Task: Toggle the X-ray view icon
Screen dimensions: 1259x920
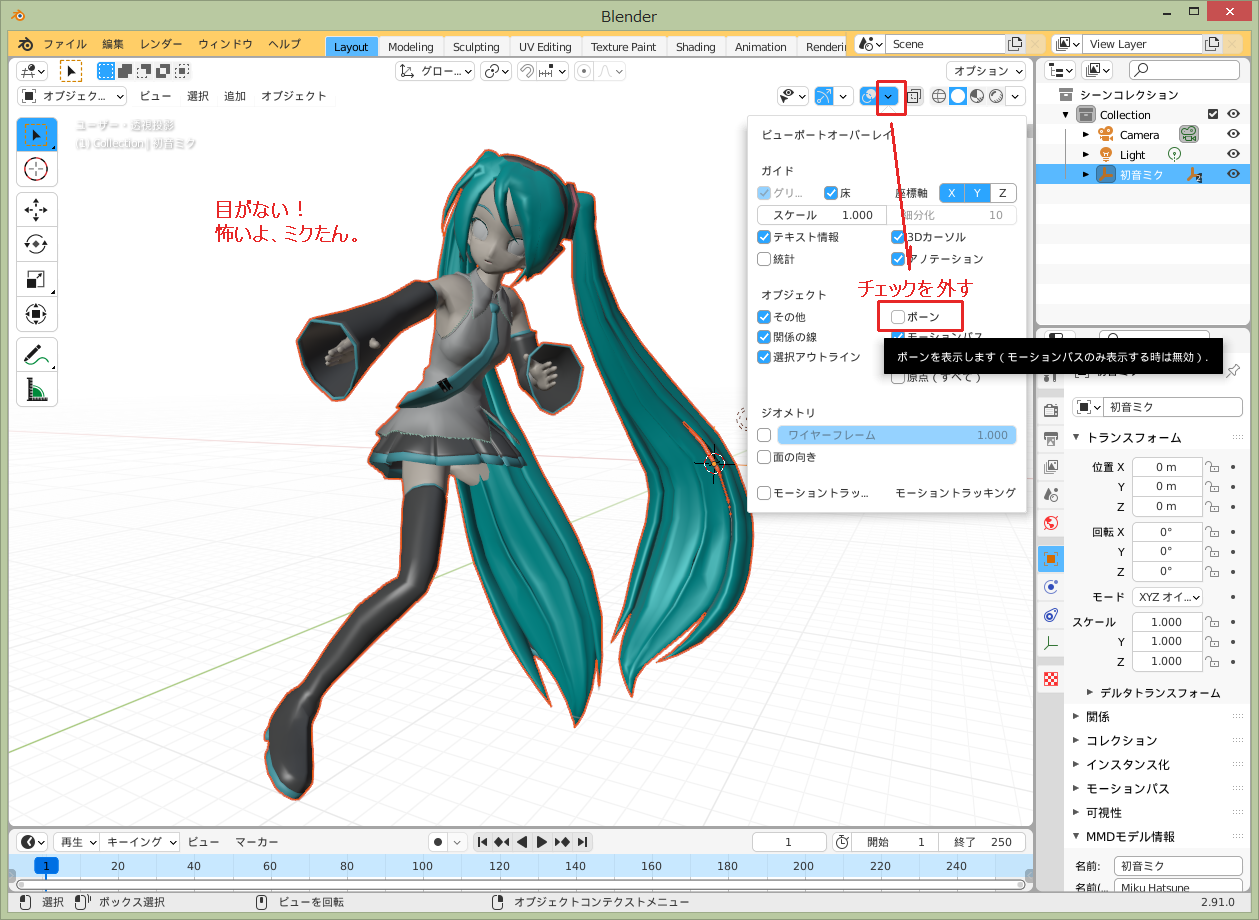Action: coord(912,96)
